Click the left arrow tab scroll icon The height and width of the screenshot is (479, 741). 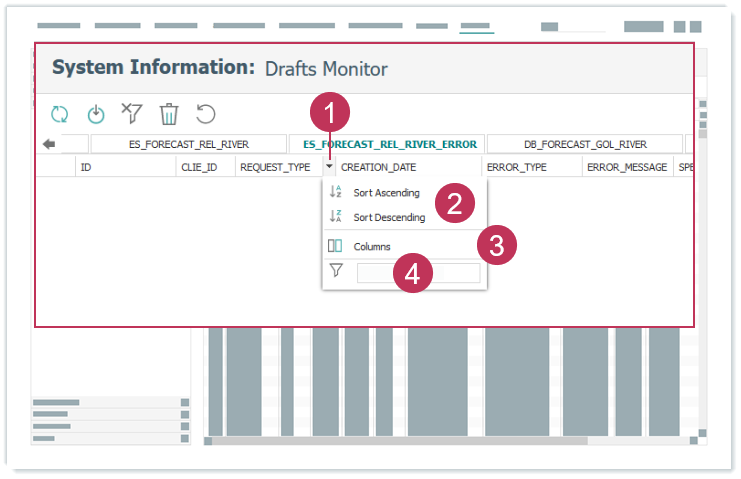pos(49,144)
